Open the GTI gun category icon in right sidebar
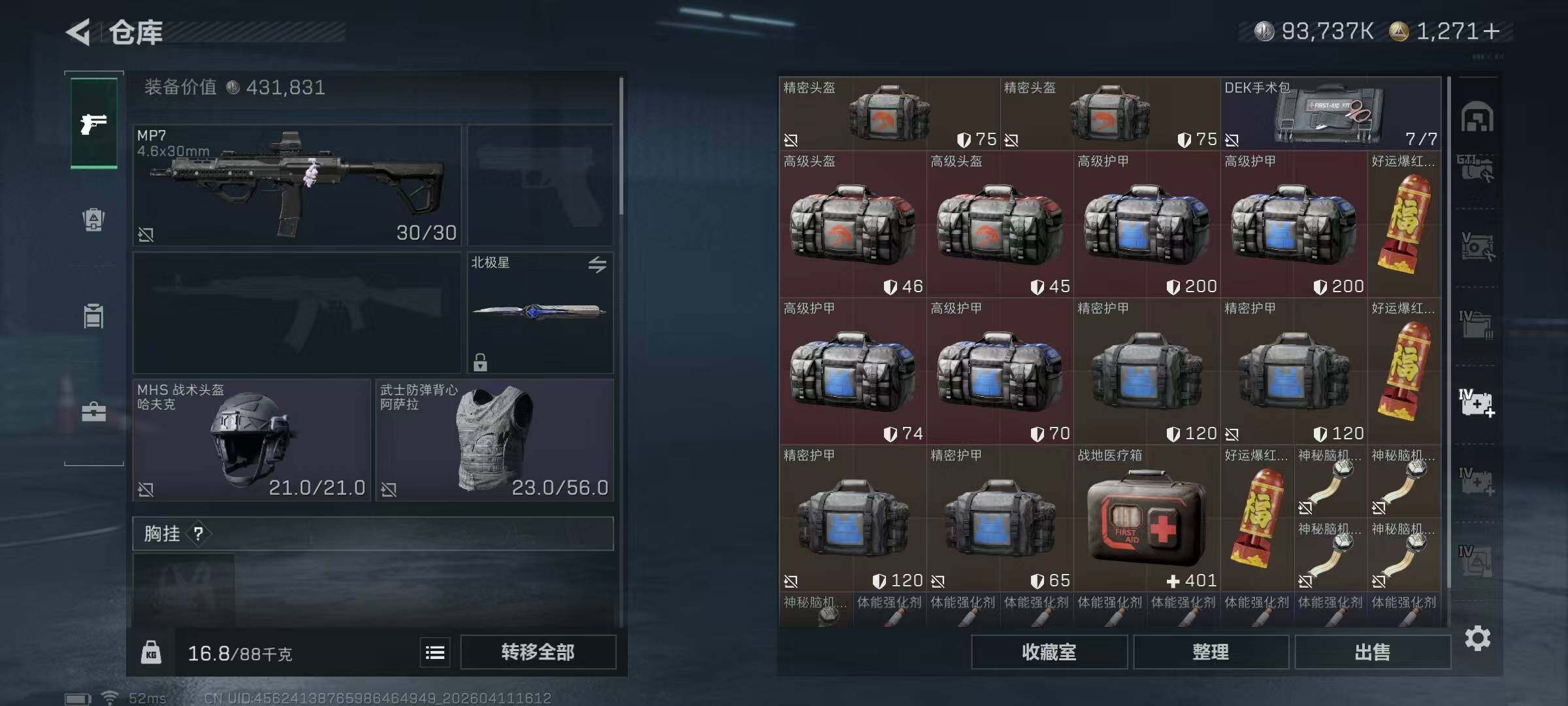This screenshot has width=1568, height=706. 1476,169
